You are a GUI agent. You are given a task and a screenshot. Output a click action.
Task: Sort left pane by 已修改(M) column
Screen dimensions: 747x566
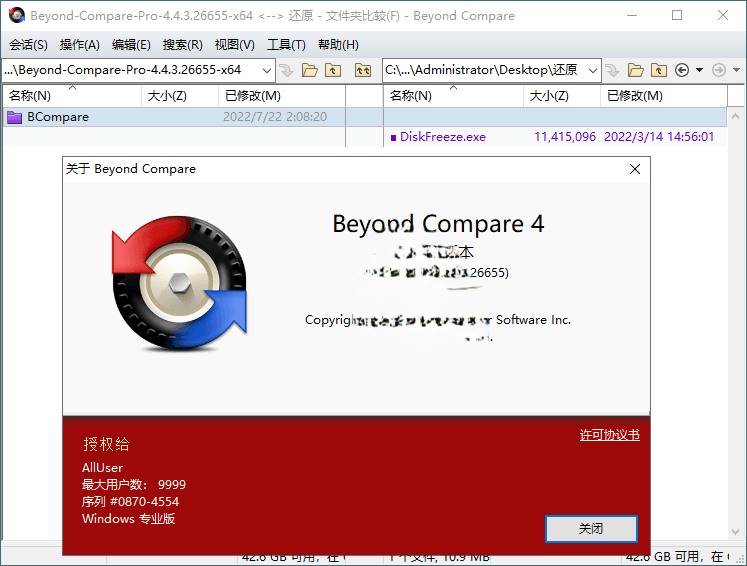click(x=282, y=96)
